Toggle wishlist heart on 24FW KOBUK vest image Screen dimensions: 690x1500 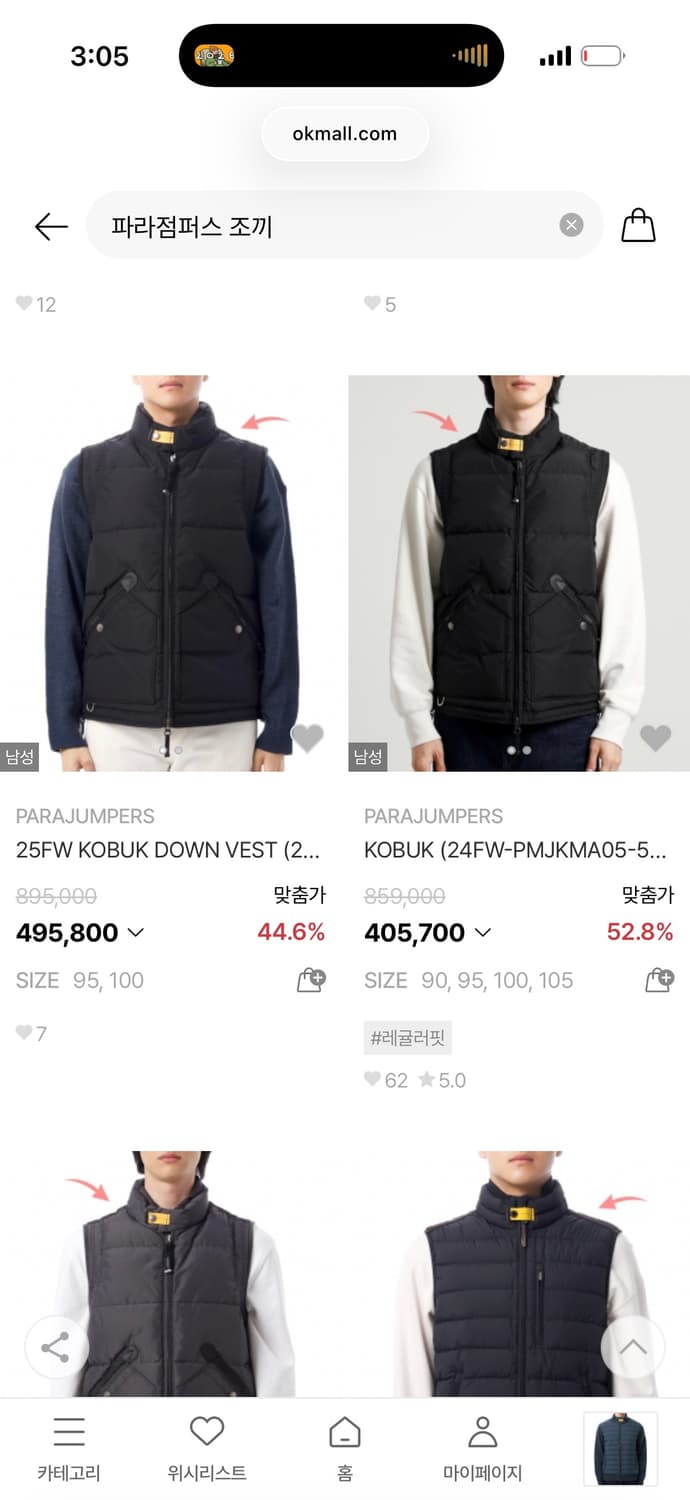(655, 738)
